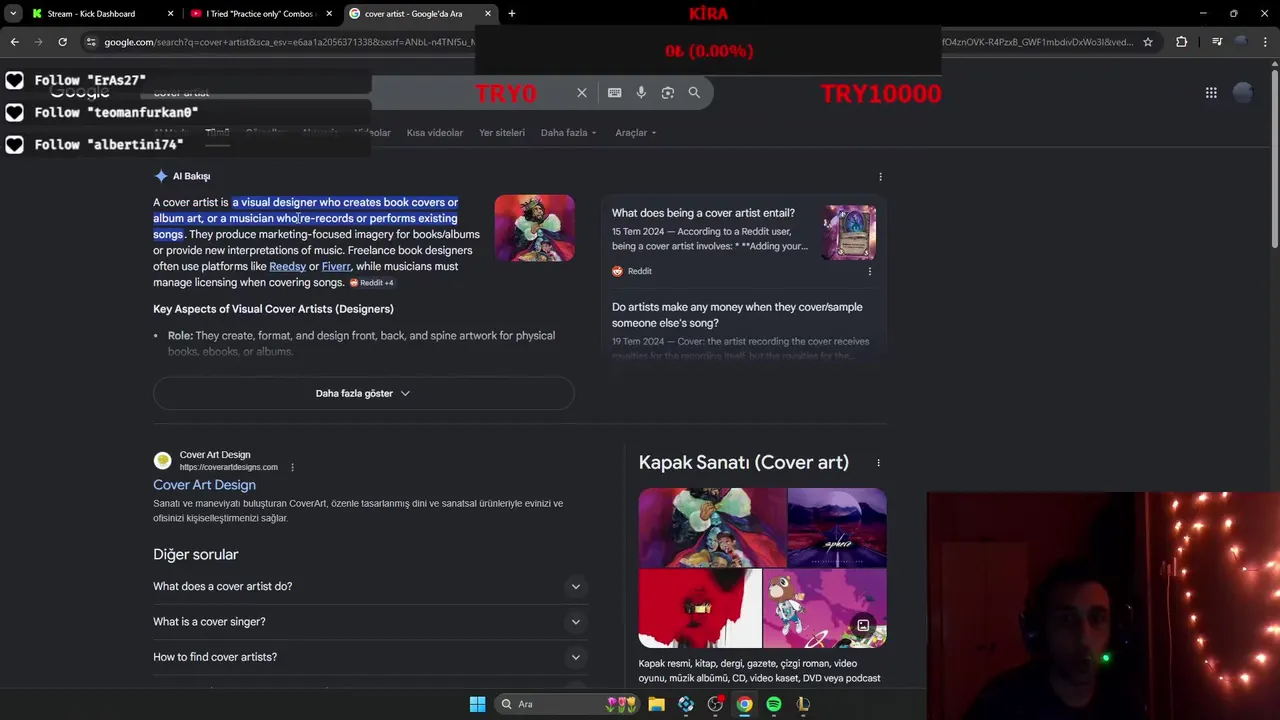Viewport: 1280px width, 720px height.
Task: Grab the page vertical scrollbar
Action: 1274,160
